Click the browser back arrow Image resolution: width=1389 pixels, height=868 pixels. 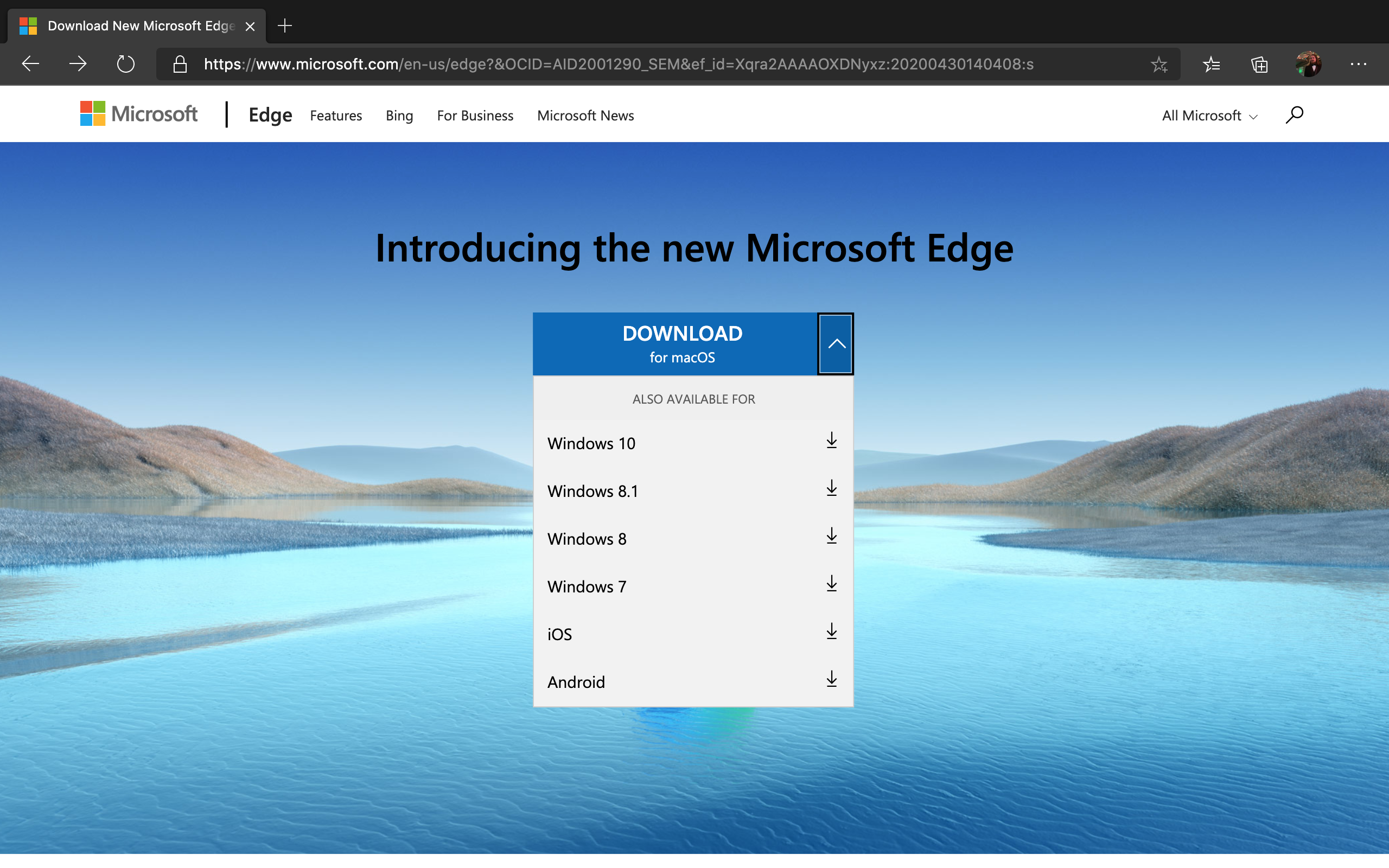coord(30,63)
